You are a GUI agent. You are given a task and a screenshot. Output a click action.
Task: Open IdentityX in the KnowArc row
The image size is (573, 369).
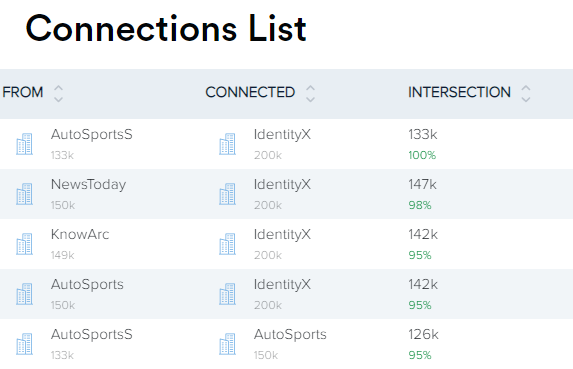click(x=282, y=235)
